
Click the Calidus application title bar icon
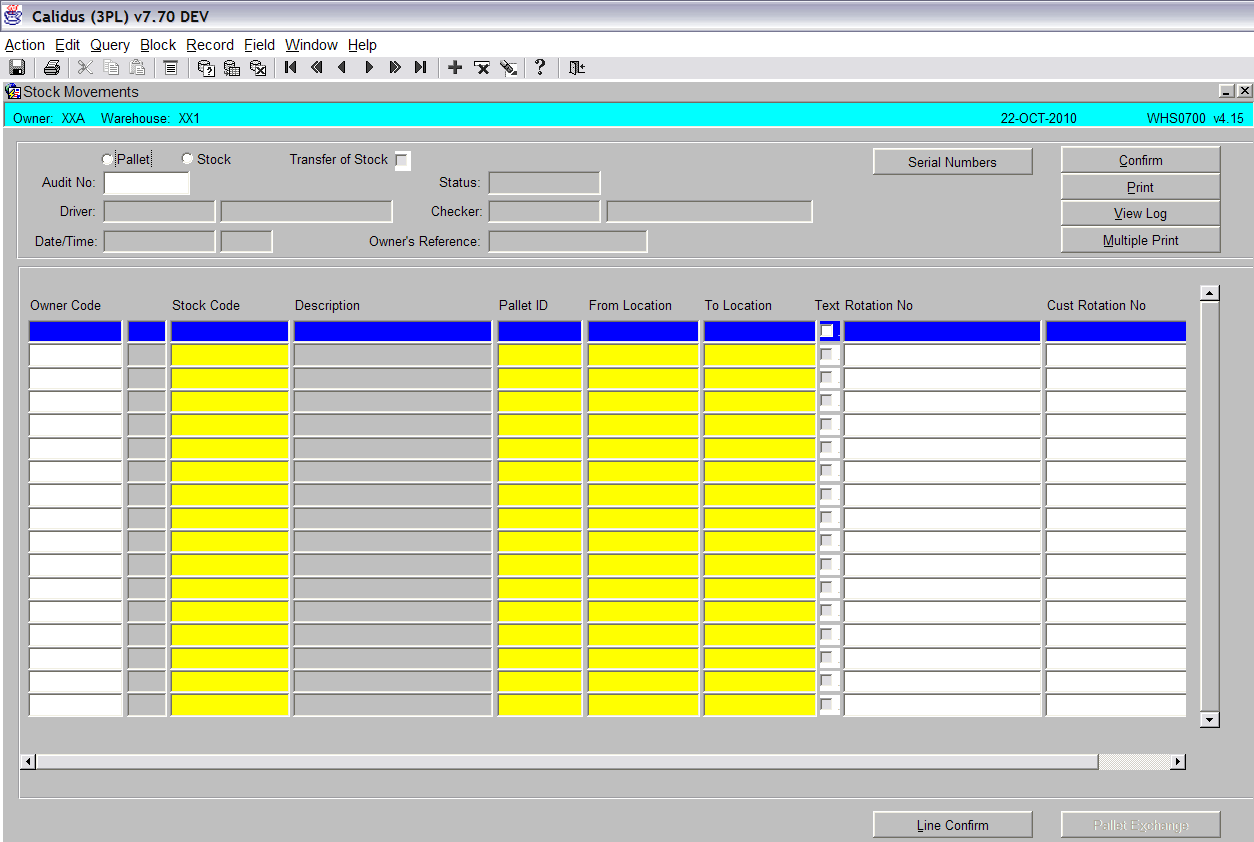click(14, 16)
